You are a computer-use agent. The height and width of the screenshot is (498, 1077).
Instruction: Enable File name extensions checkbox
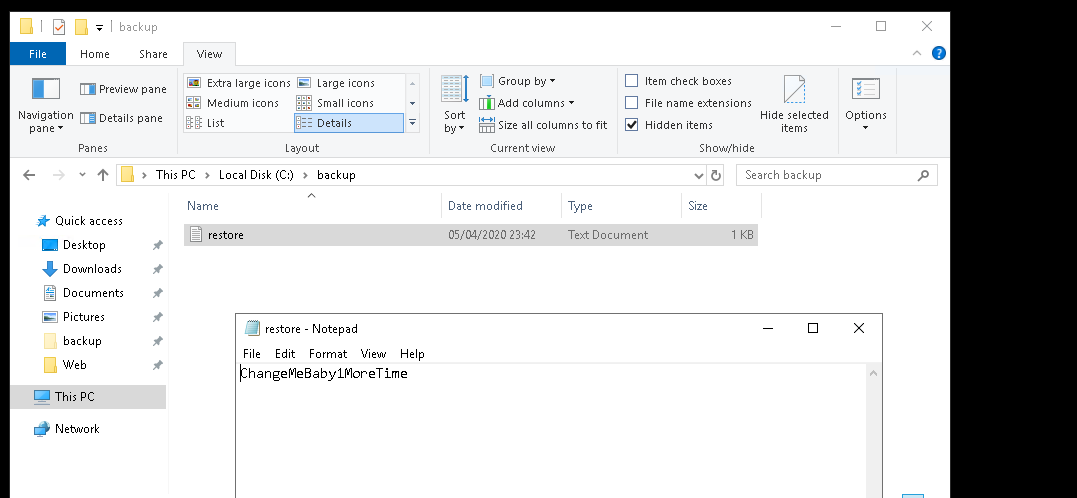(x=632, y=103)
